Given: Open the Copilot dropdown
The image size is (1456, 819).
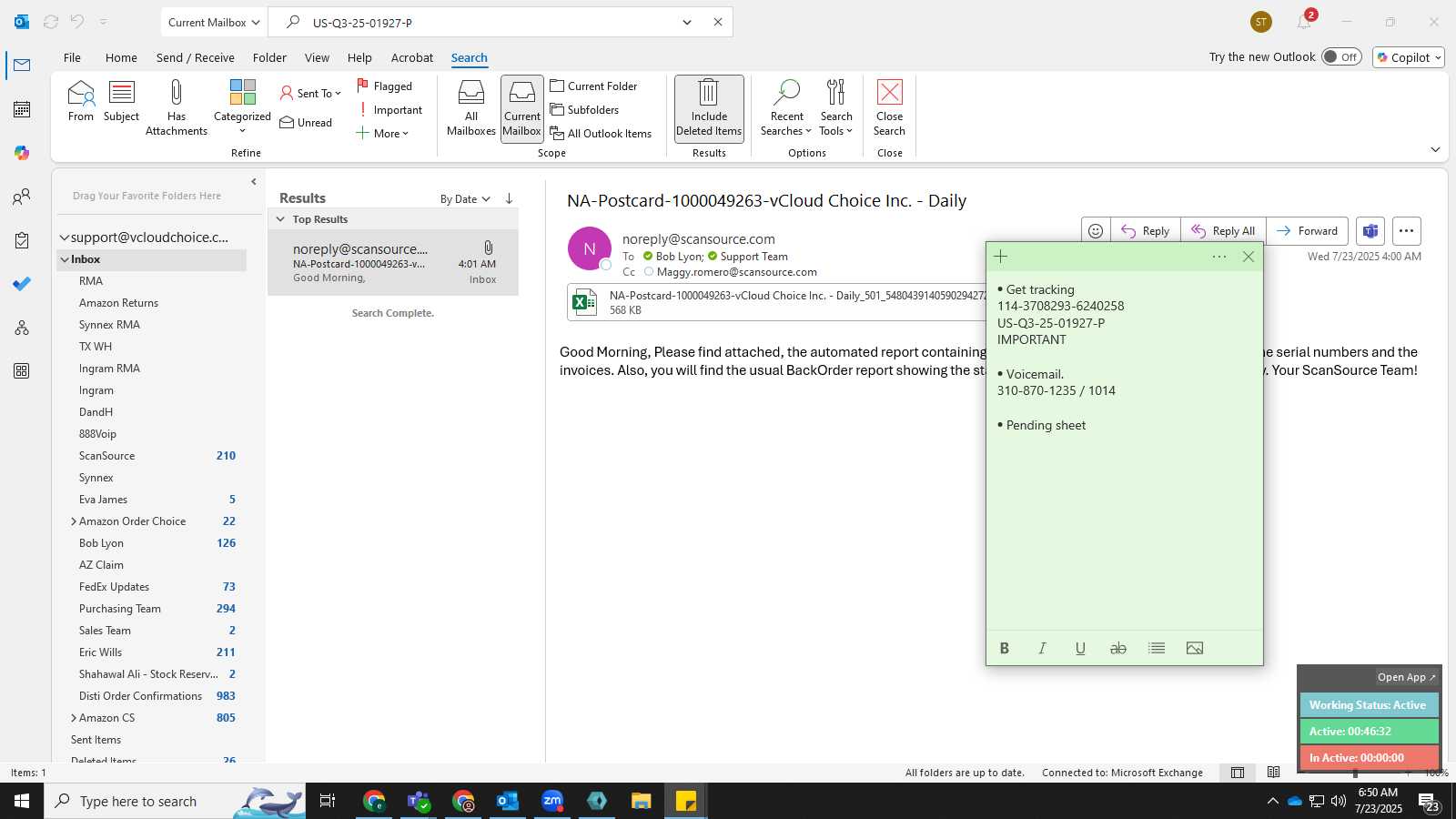Looking at the screenshot, I should click(x=1409, y=57).
